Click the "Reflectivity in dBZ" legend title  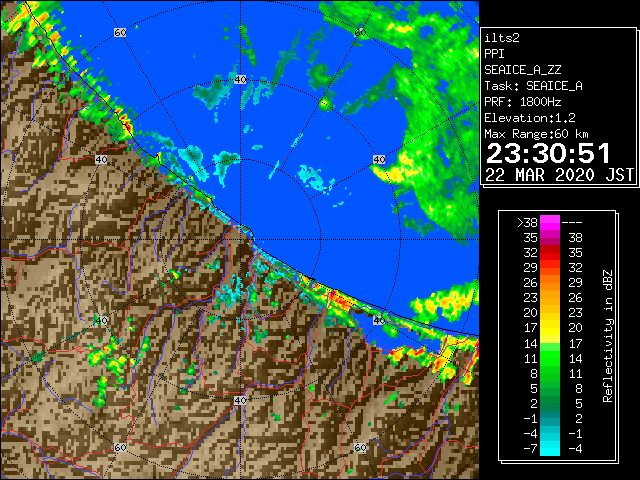tap(607, 336)
